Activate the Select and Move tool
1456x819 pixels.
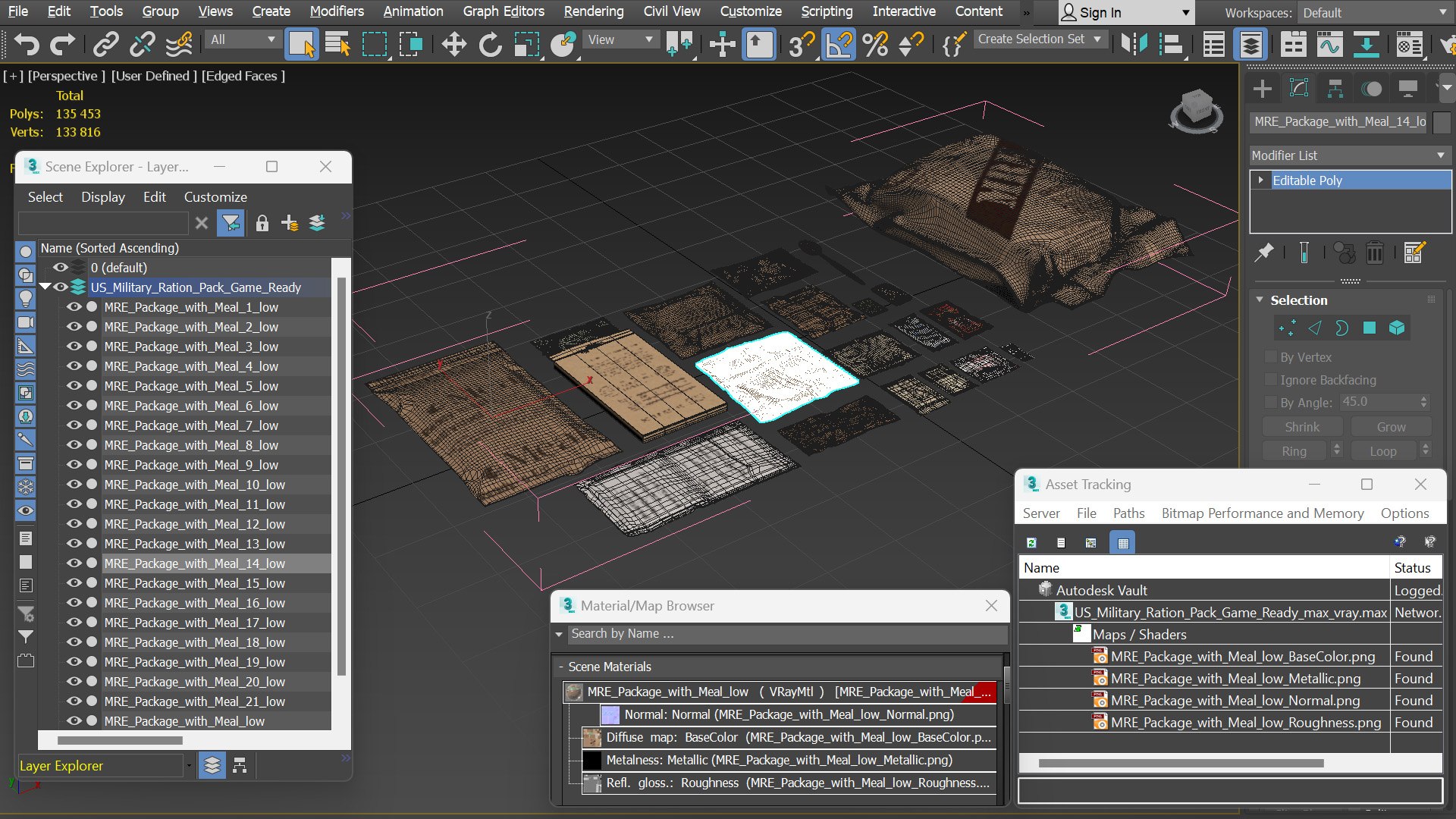(453, 45)
